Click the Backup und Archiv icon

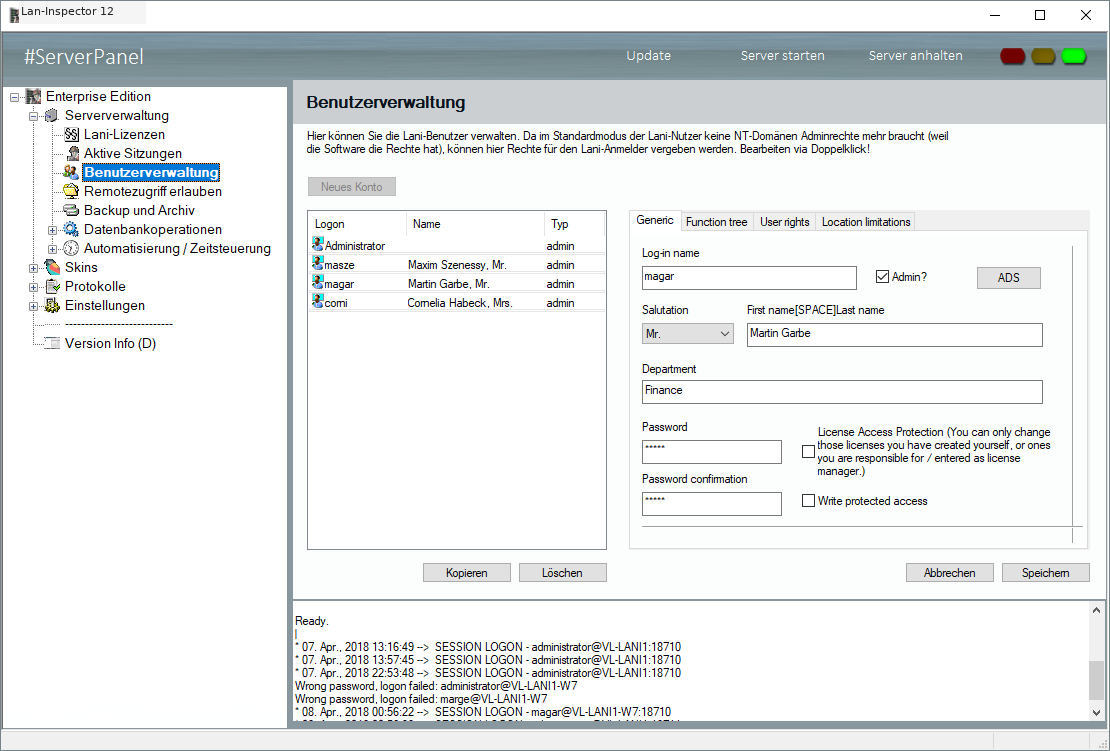71,210
